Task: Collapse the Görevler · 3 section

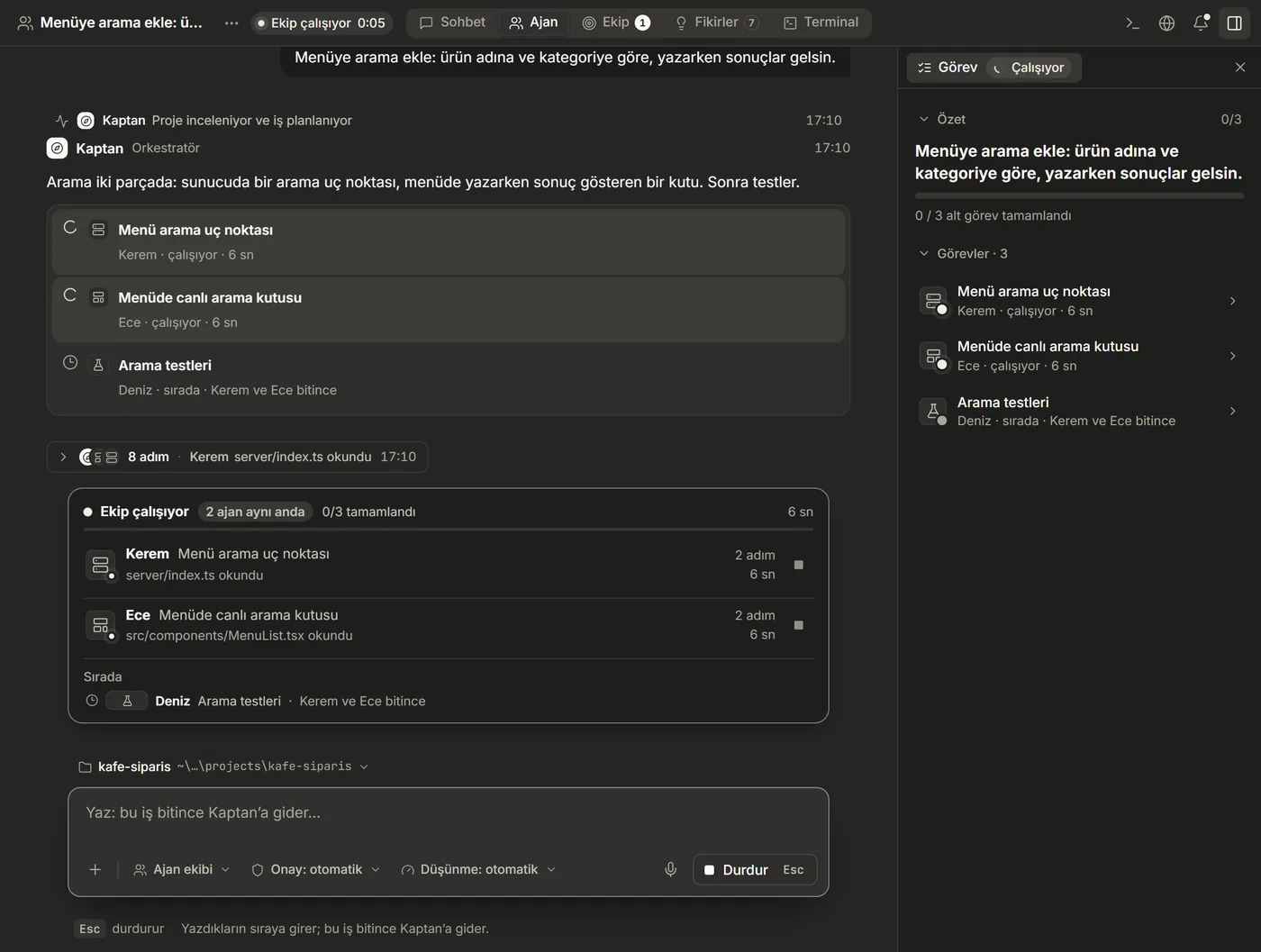Action: [x=963, y=253]
